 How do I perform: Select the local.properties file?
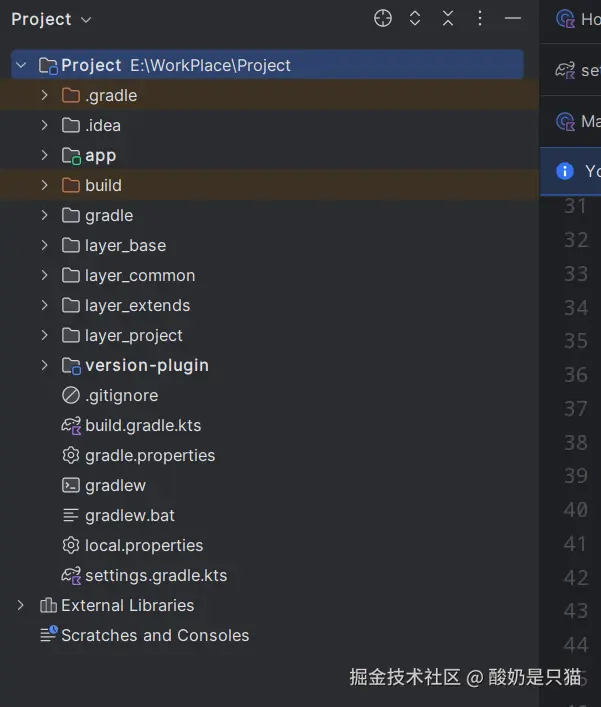[x=144, y=545]
